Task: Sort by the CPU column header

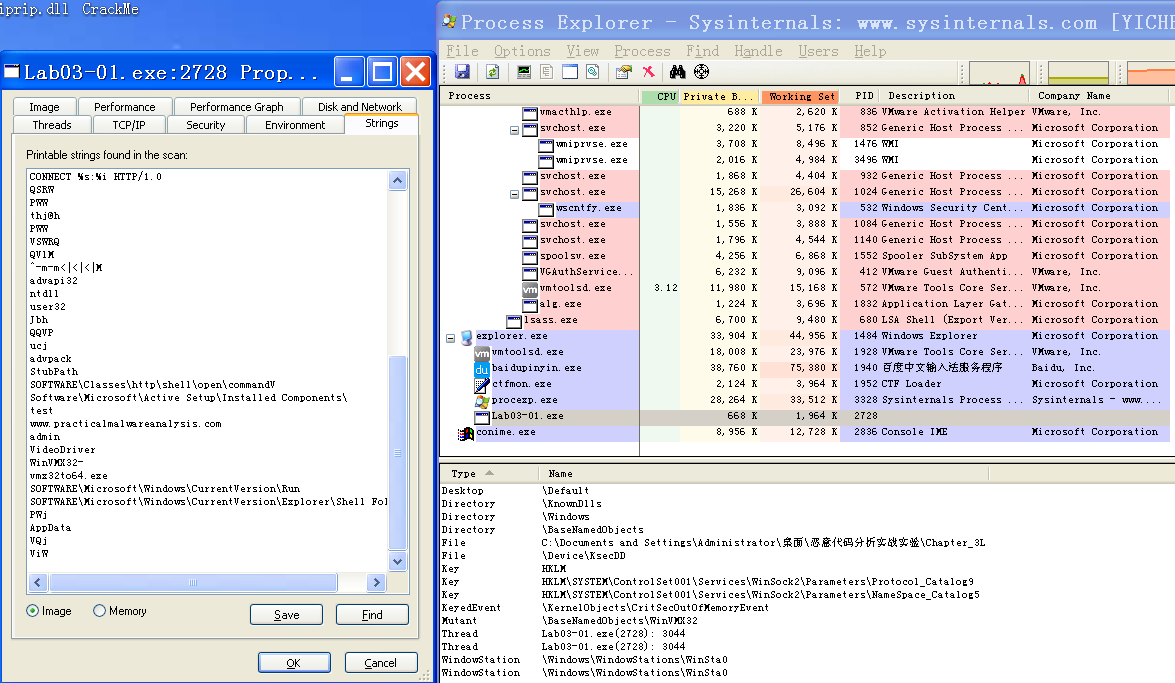Action: 661,96
